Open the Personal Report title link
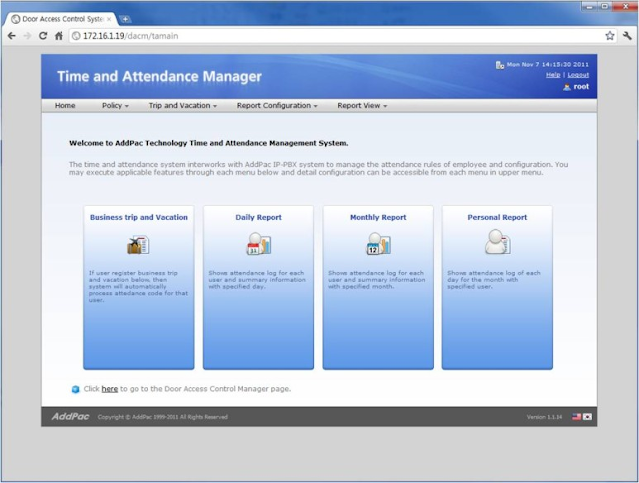This screenshot has height=483, width=639. [497, 217]
